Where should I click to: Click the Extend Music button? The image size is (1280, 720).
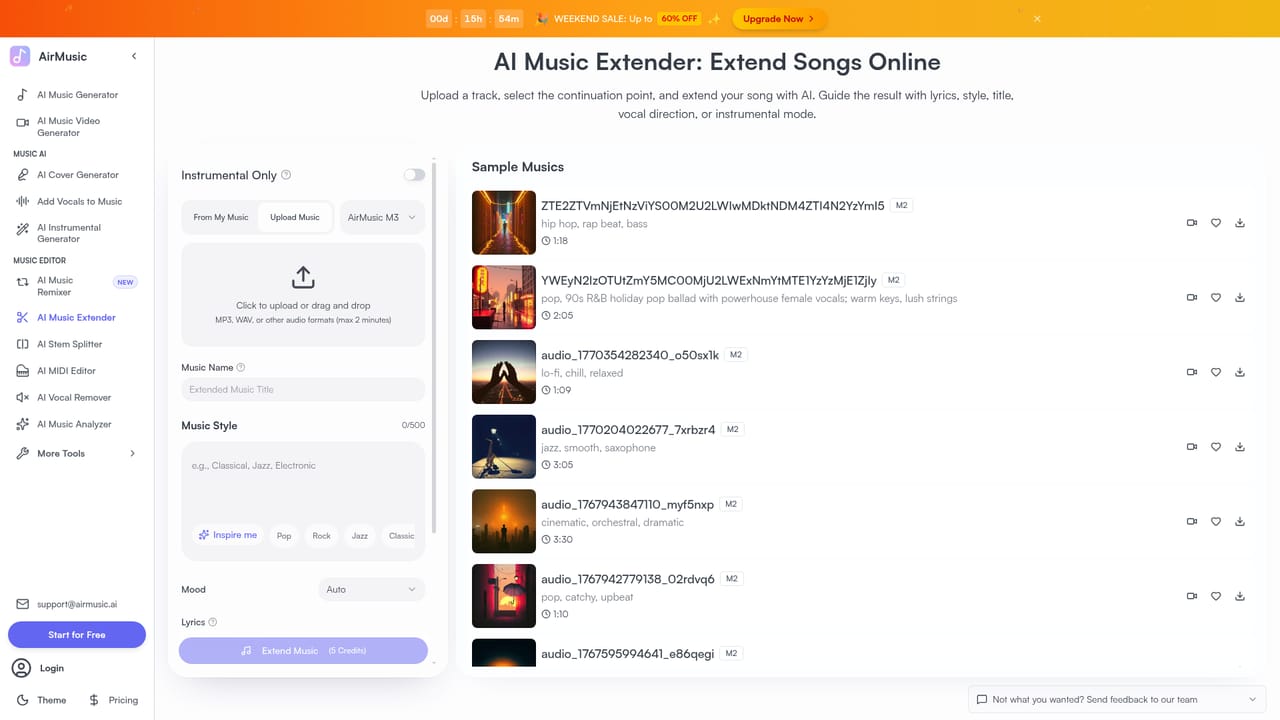[x=303, y=651]
